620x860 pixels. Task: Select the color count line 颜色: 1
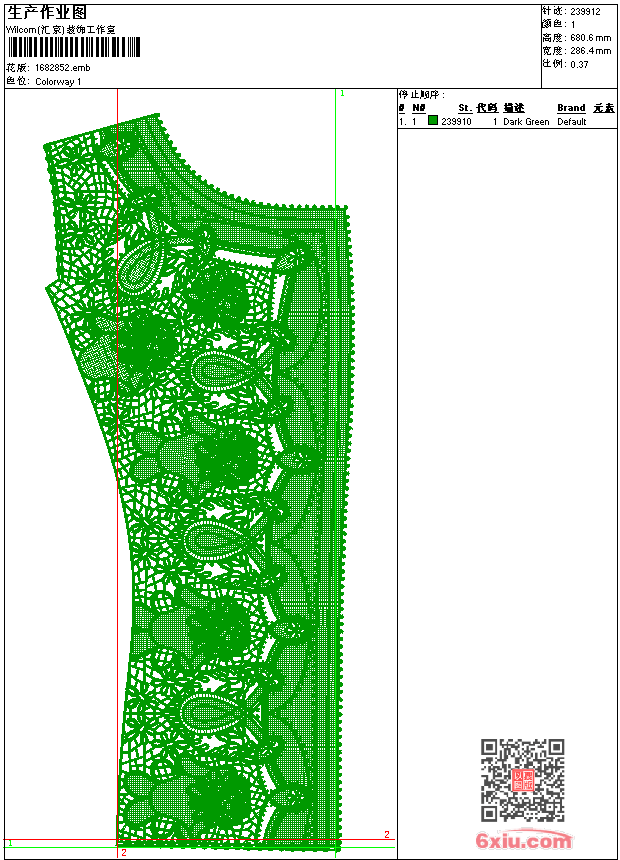(x=559, y=25)
